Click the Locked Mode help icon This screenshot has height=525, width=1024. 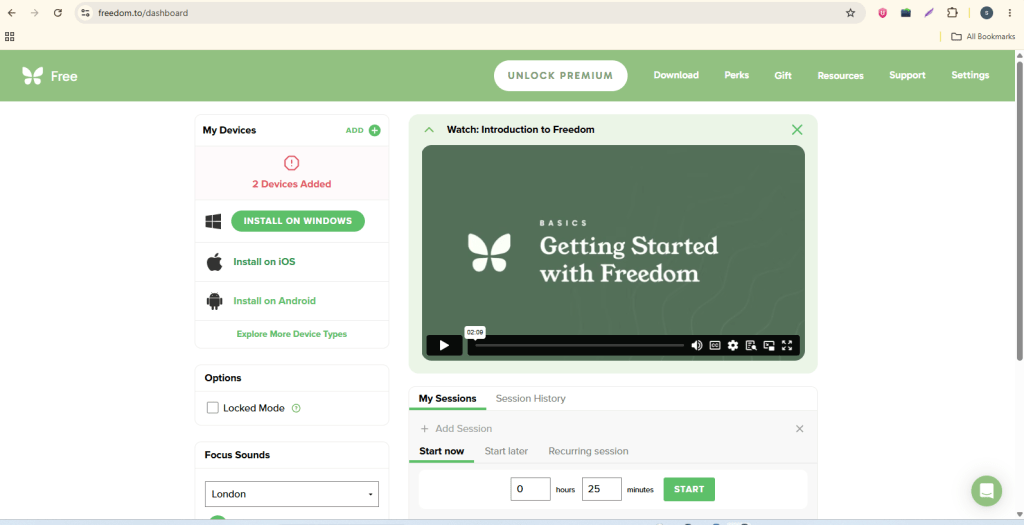[x=296, y=408]
